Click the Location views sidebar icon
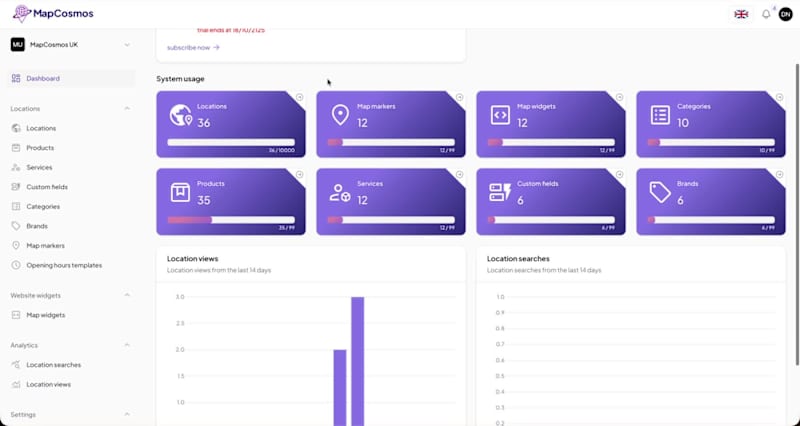 click(16, 384)
